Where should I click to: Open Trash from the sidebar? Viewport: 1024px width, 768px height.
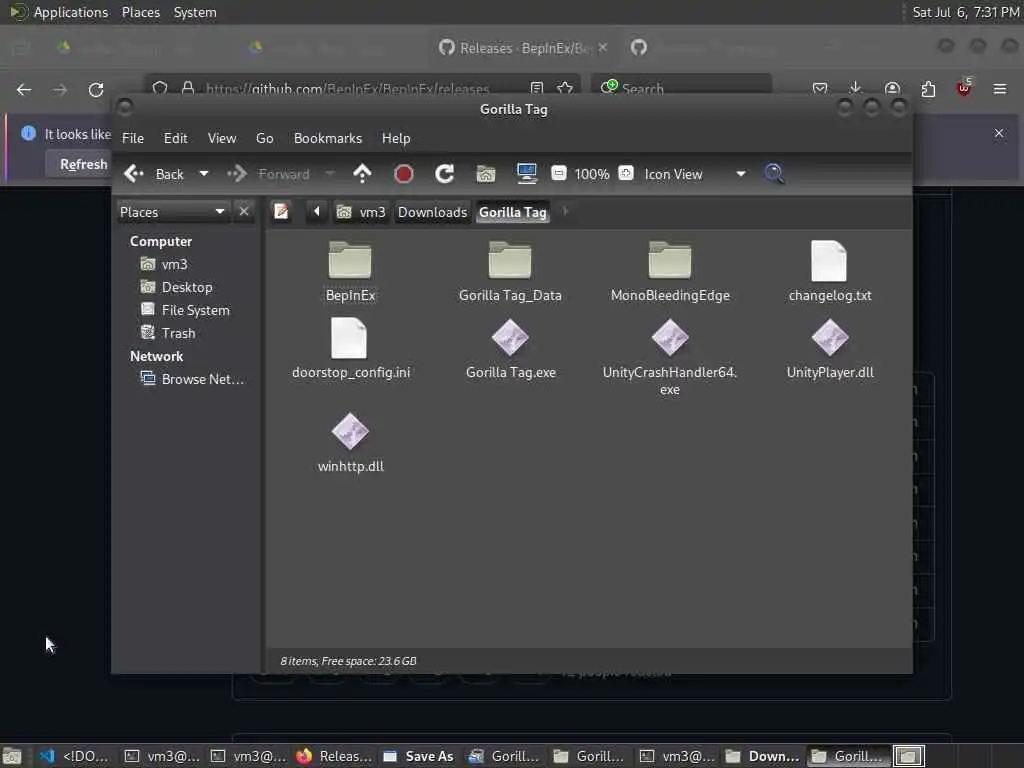coord(168,333)
